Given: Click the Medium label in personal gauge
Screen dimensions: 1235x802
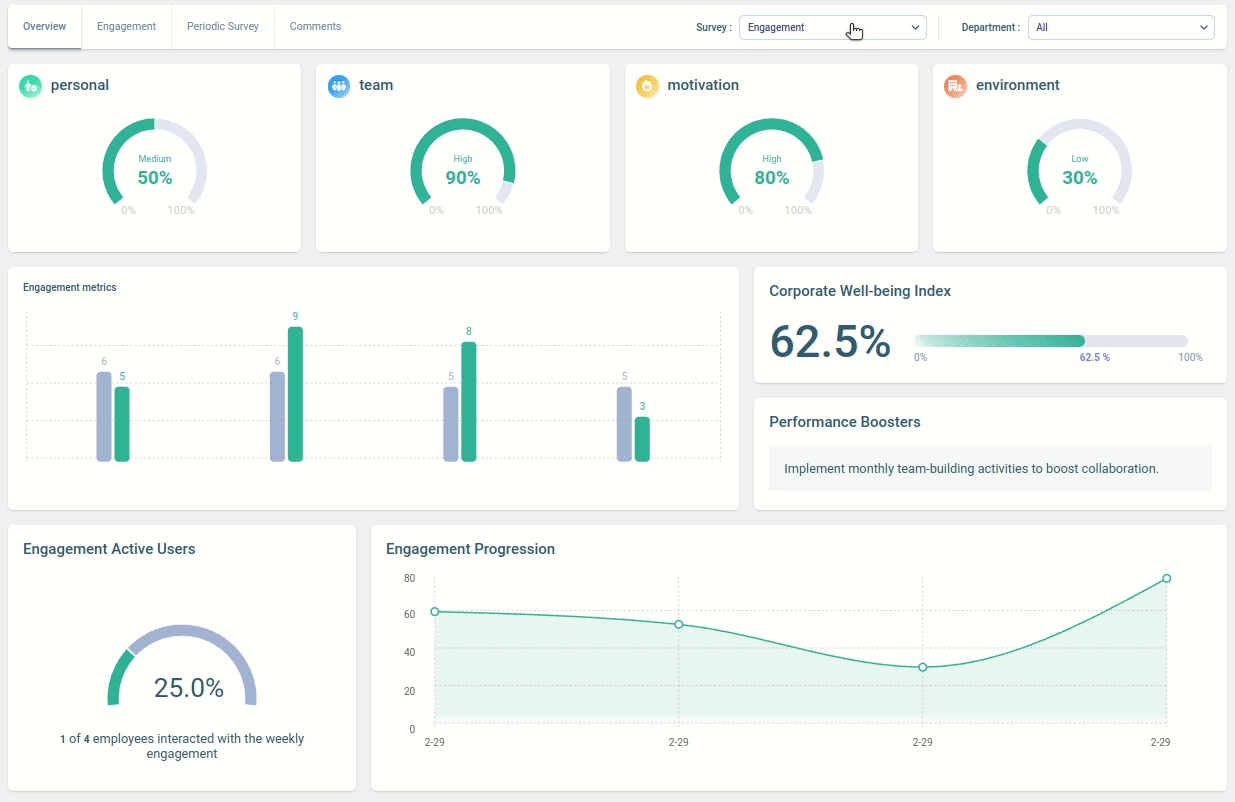Looking at the screenshot, I should (155, 159).
